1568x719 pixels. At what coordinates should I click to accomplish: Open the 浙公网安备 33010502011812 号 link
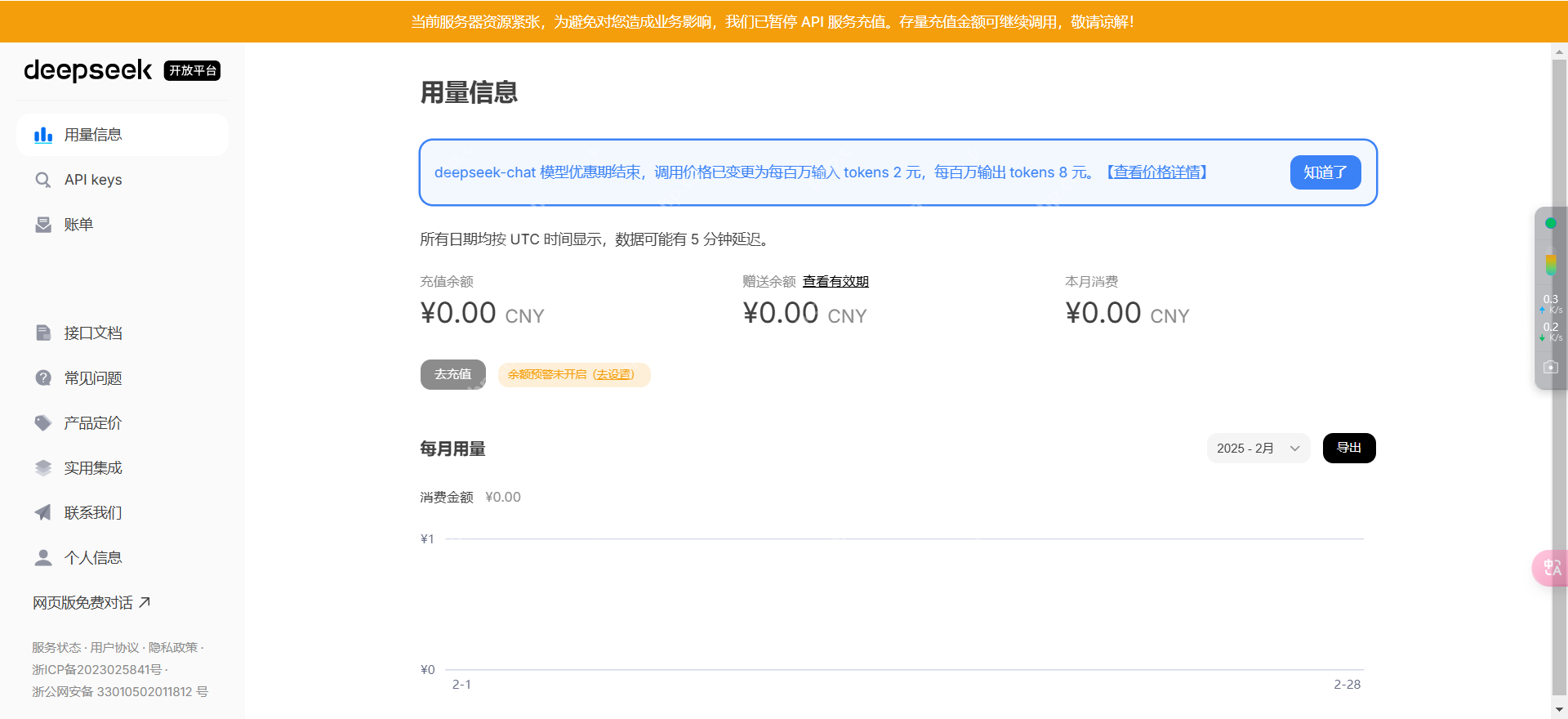(x=120, y=692)
